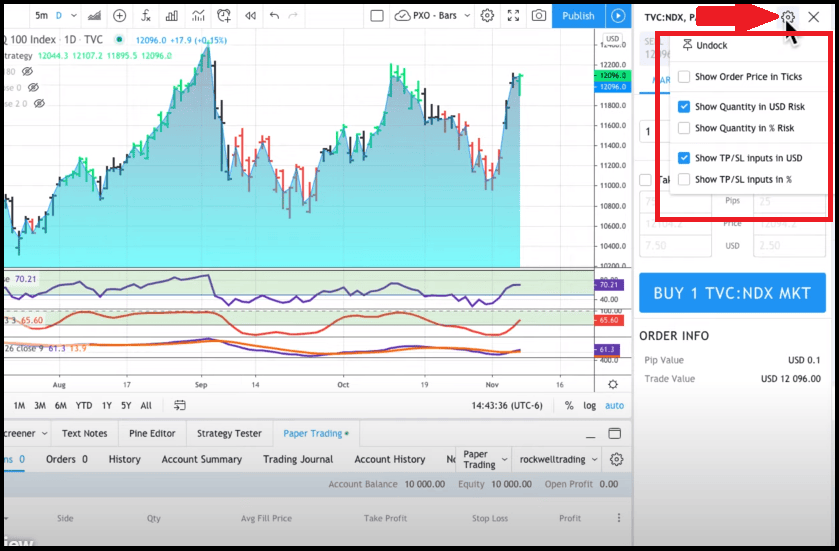
Task: Select the Paper Trading tab
Action: (x=316, y=433)
